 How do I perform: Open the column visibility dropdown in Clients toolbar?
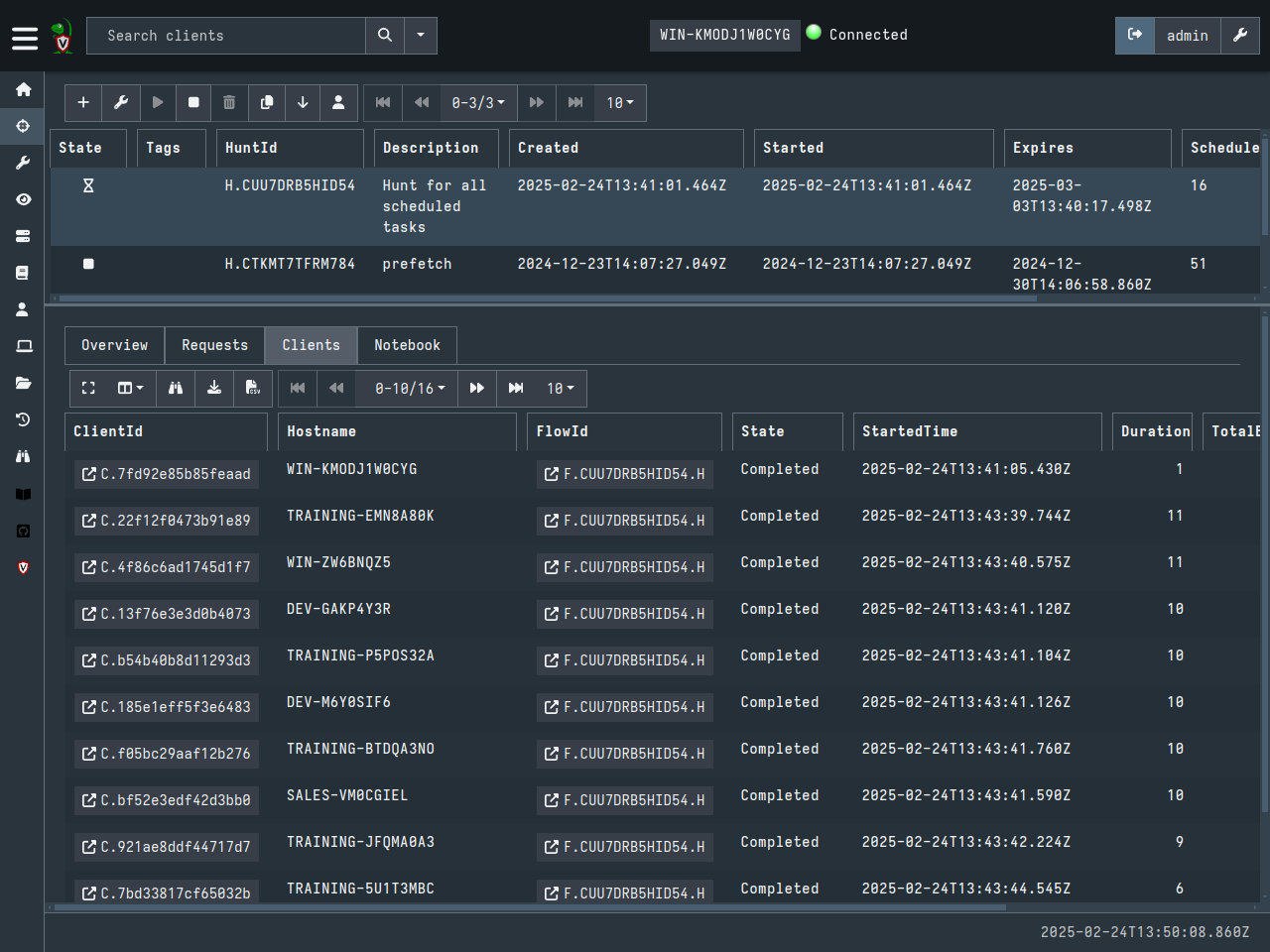[x=130, y=388]
